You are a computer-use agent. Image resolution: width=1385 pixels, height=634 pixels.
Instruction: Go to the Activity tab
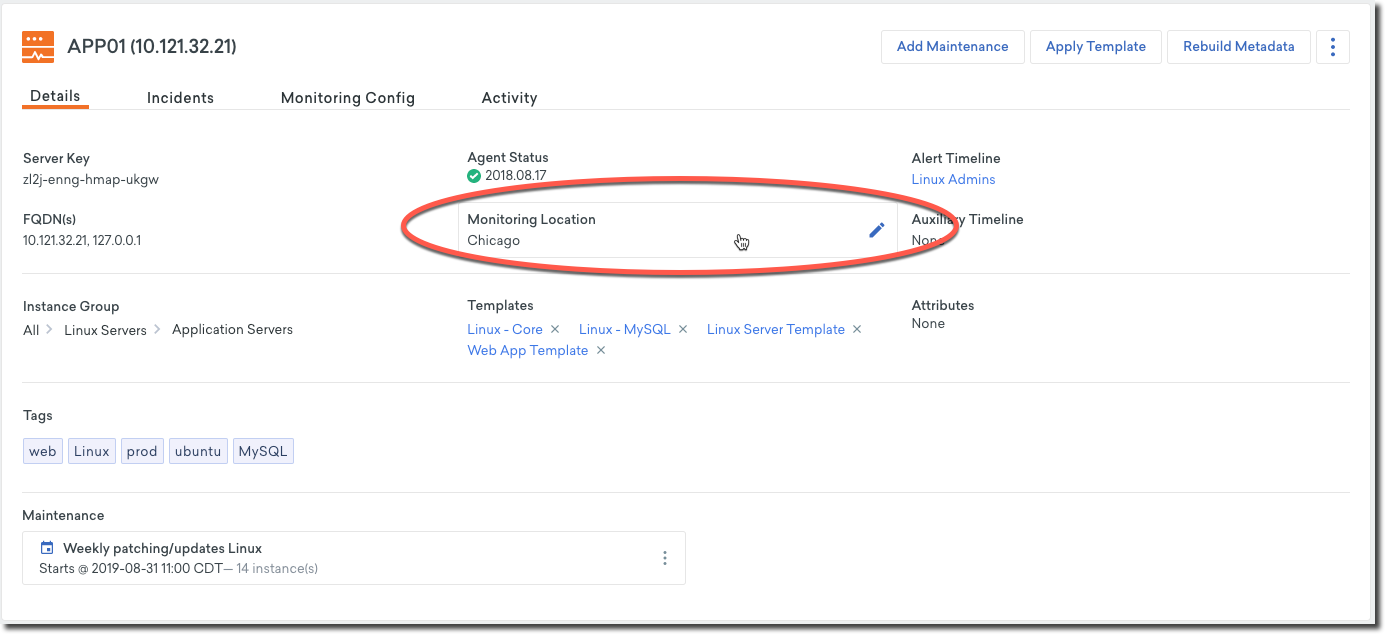(x=509, y=98)
